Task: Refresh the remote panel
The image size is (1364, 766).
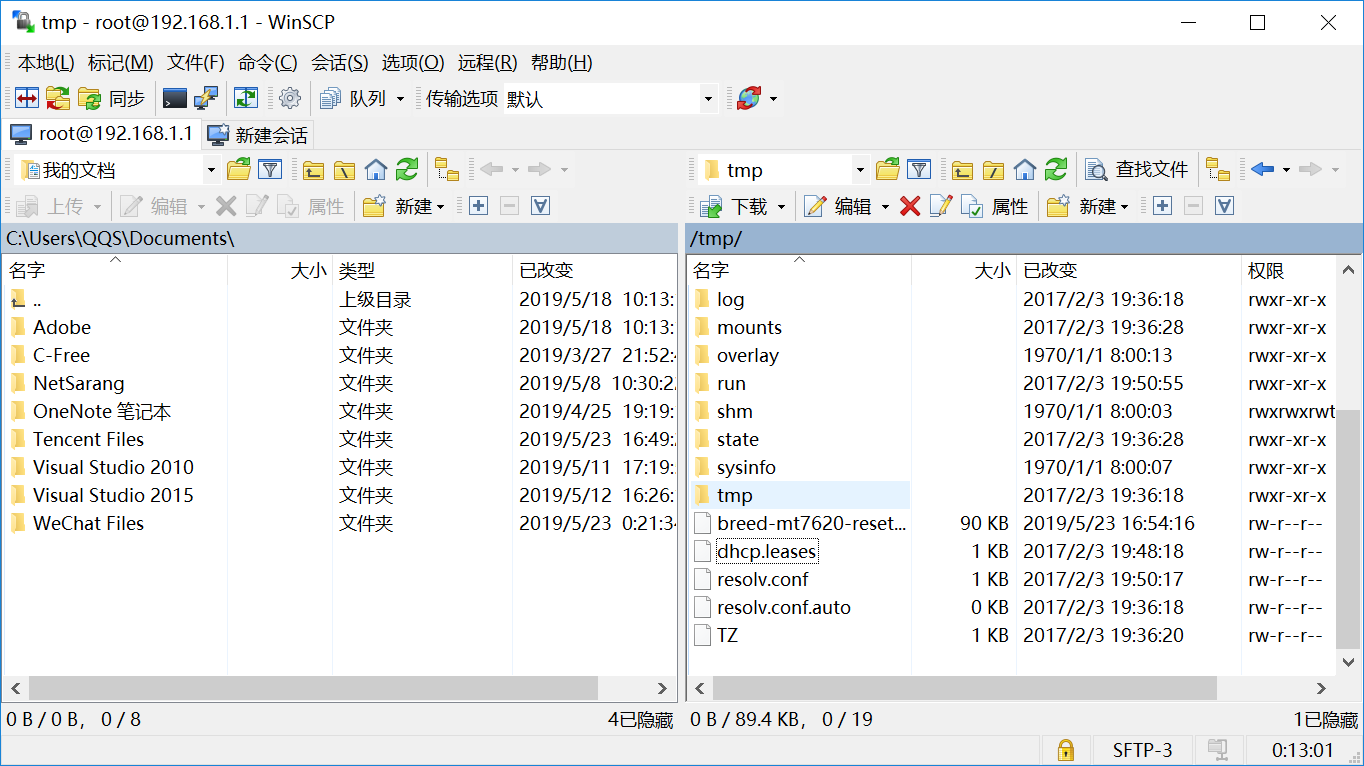Action: tap(1056, 169)
